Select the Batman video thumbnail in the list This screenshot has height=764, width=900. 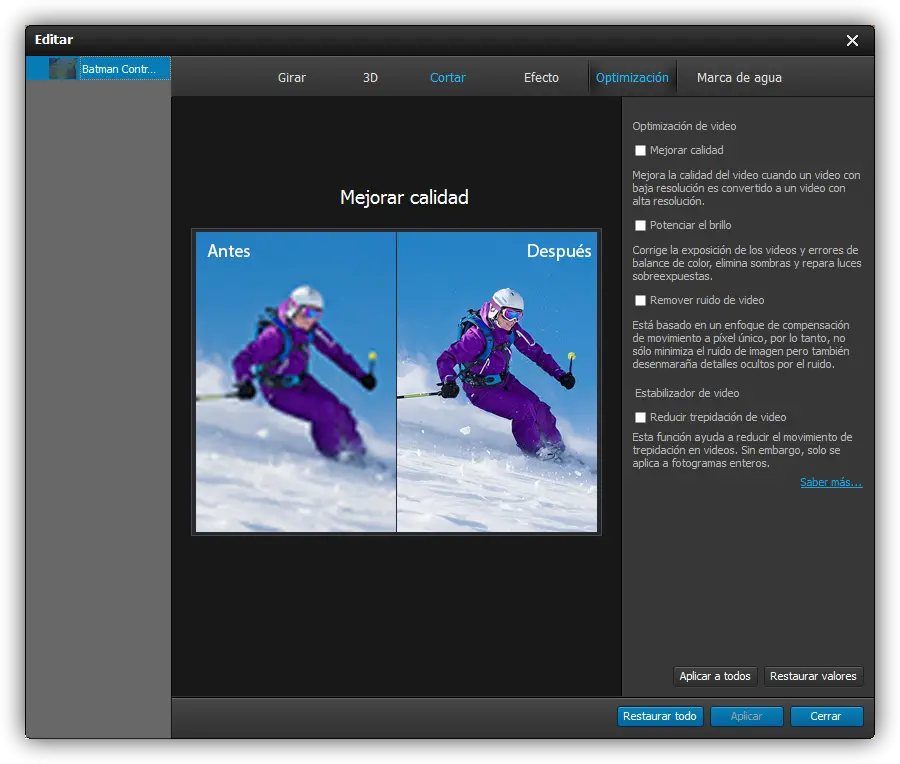pos(63,69)
